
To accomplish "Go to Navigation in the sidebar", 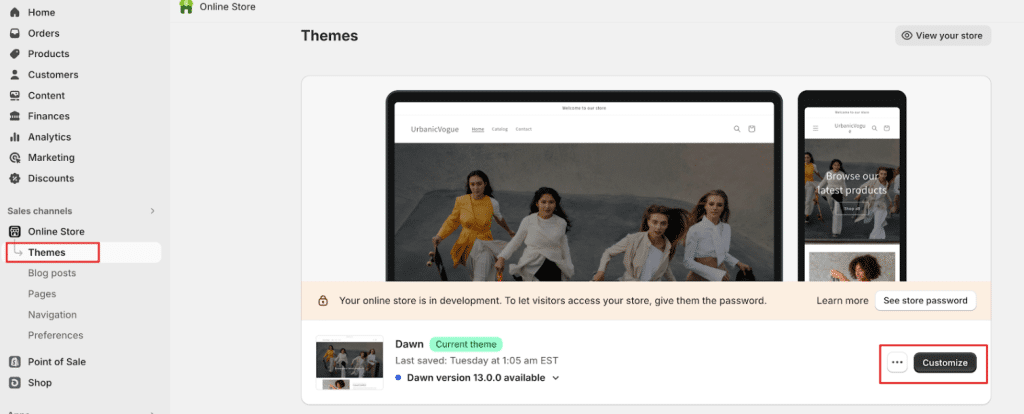I will (52, 315).
